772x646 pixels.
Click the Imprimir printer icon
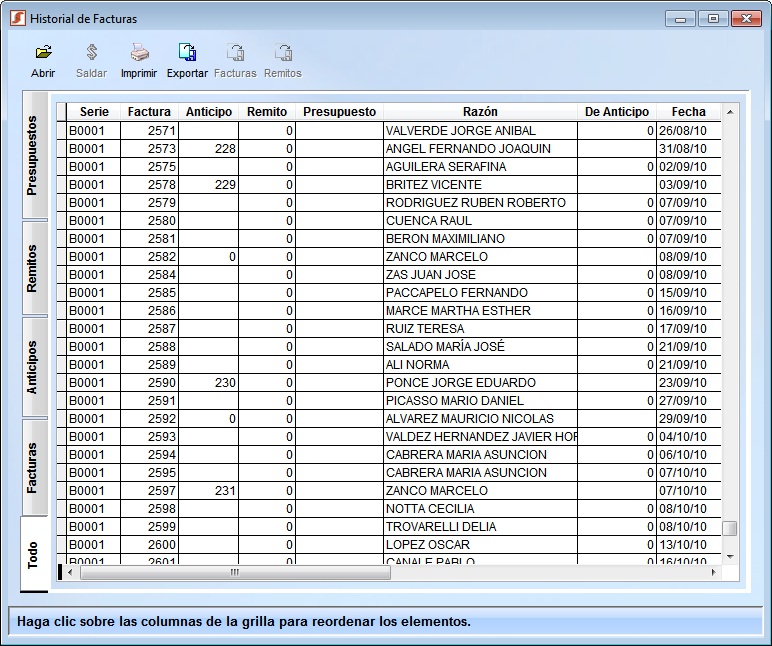(139, 53)
